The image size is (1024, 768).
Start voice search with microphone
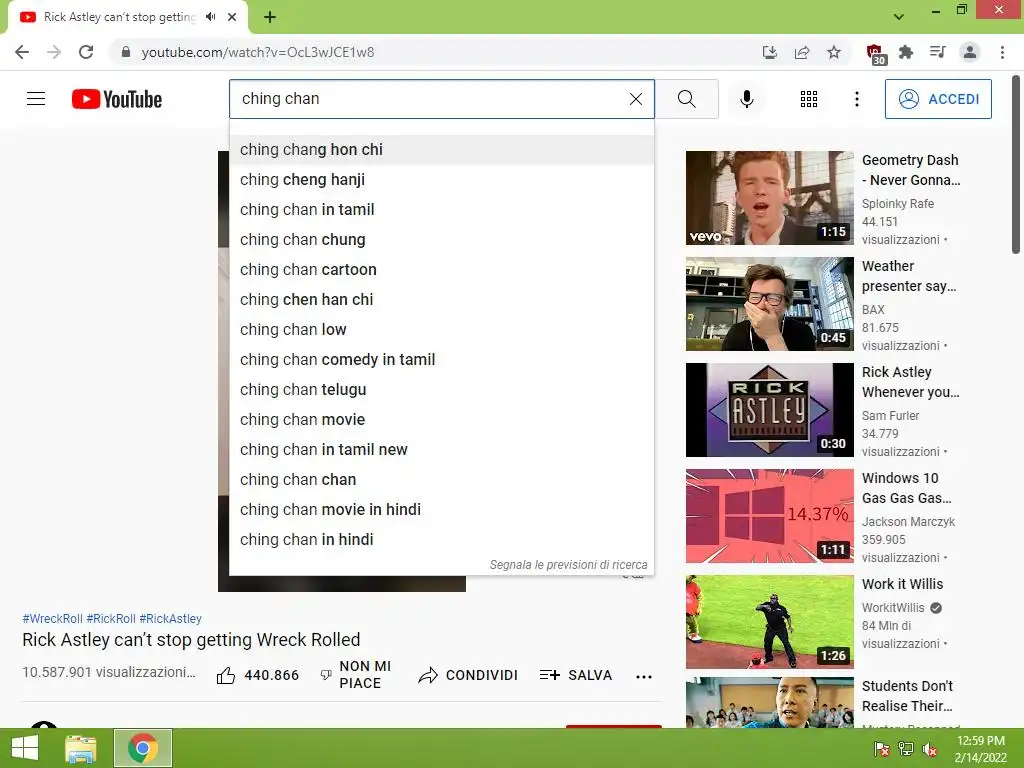[x=746, y=99]
